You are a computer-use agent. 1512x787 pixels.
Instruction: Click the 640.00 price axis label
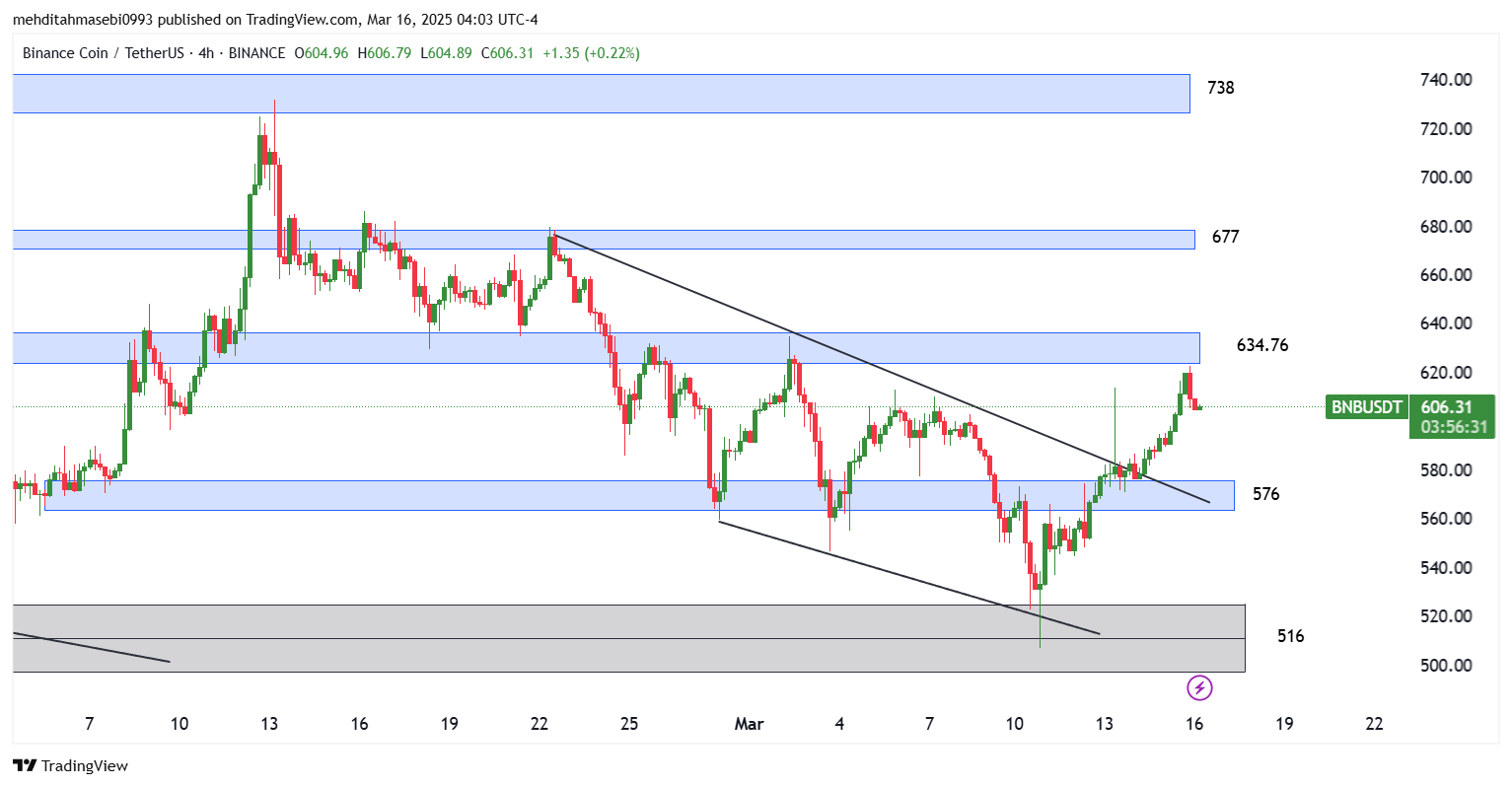[1447, 323]
